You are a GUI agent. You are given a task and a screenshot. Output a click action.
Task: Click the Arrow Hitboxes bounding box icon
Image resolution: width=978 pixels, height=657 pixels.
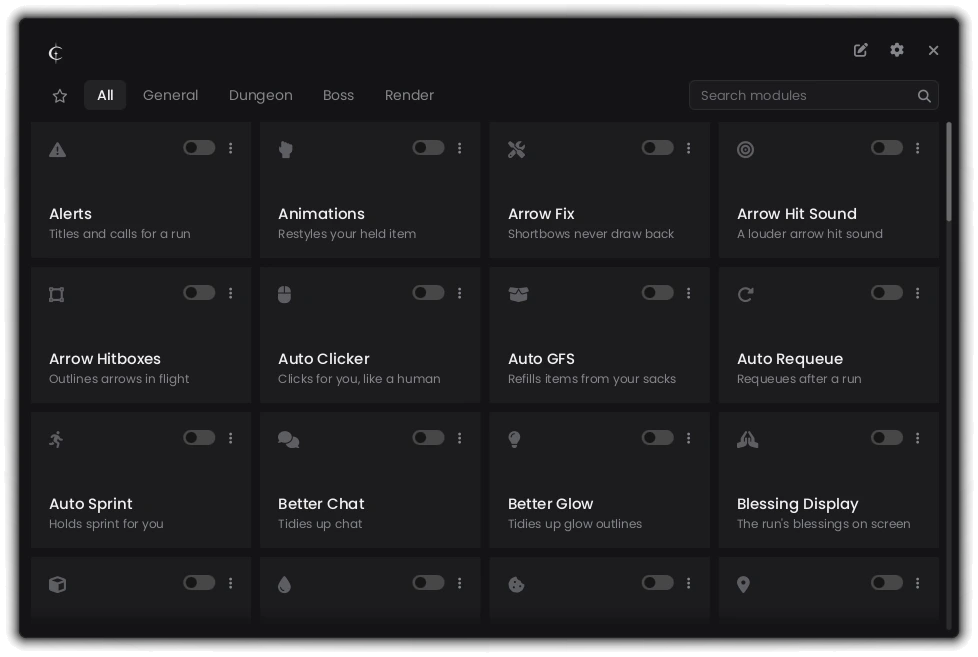[x=57, y=294]
